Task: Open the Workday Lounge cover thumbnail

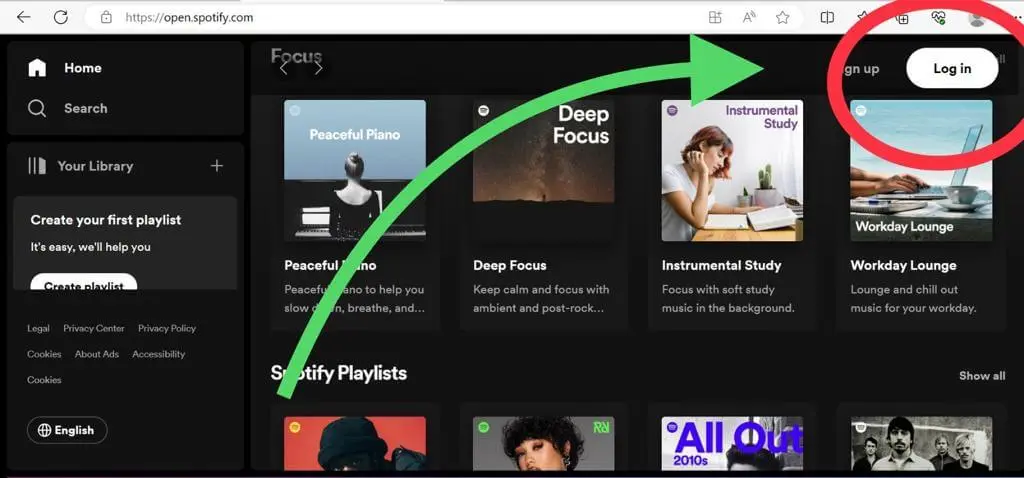Action: coord(921,170)
